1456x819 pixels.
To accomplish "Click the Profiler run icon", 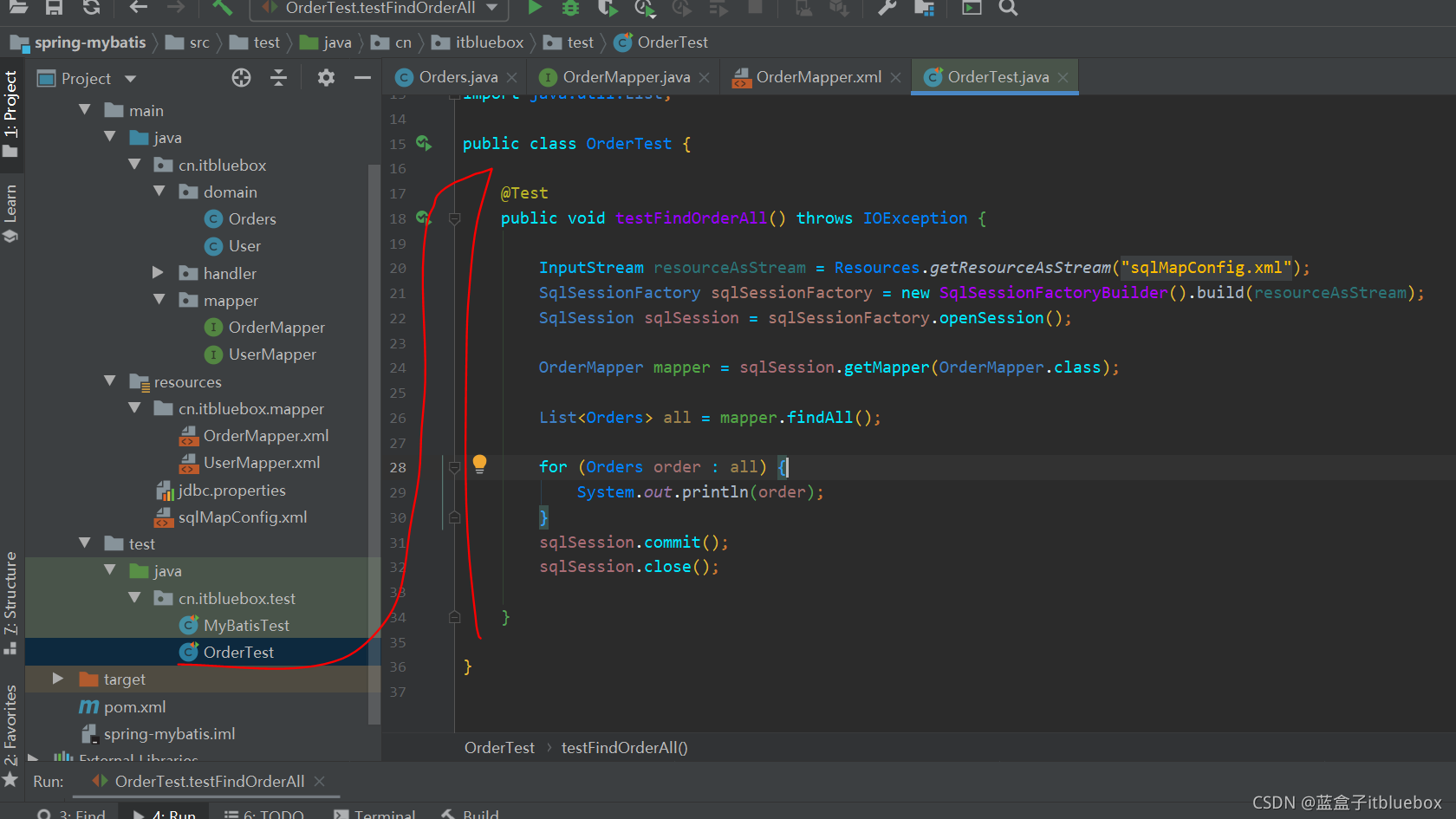I will point(644,8).
